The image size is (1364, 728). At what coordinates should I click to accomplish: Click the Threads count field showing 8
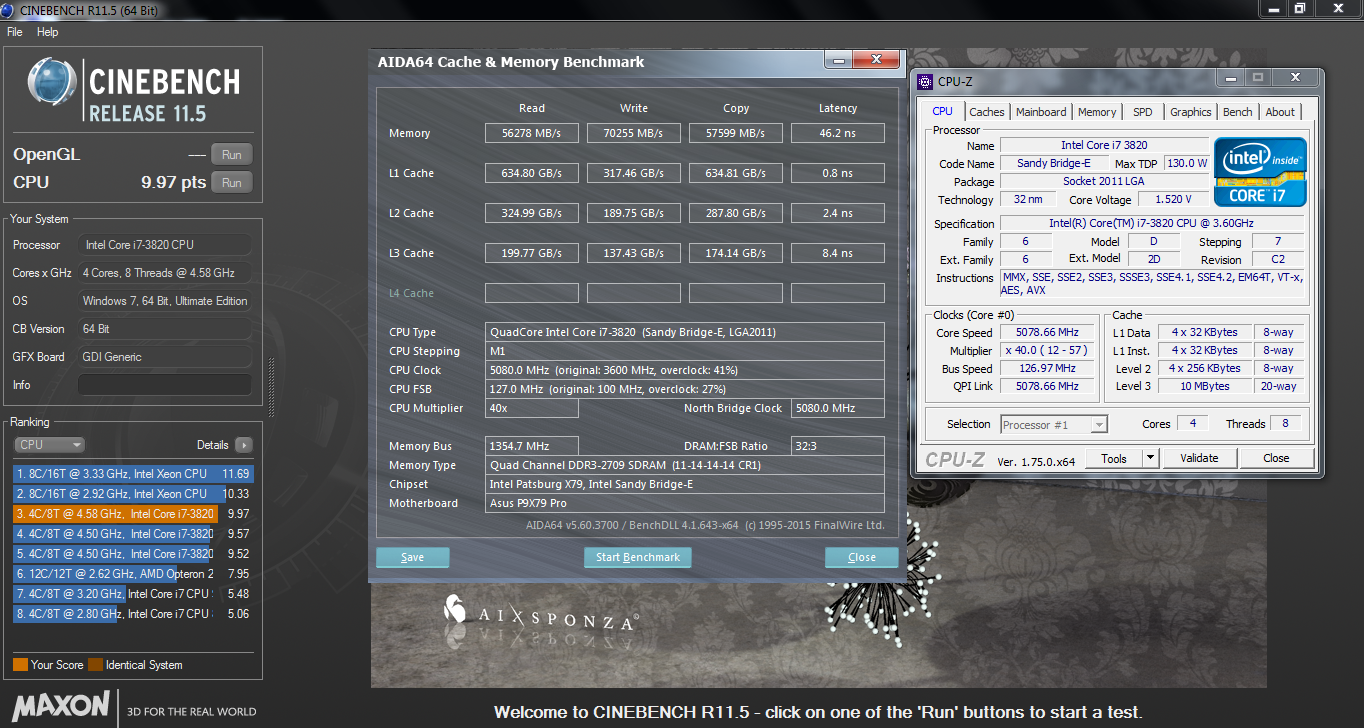1285,423
